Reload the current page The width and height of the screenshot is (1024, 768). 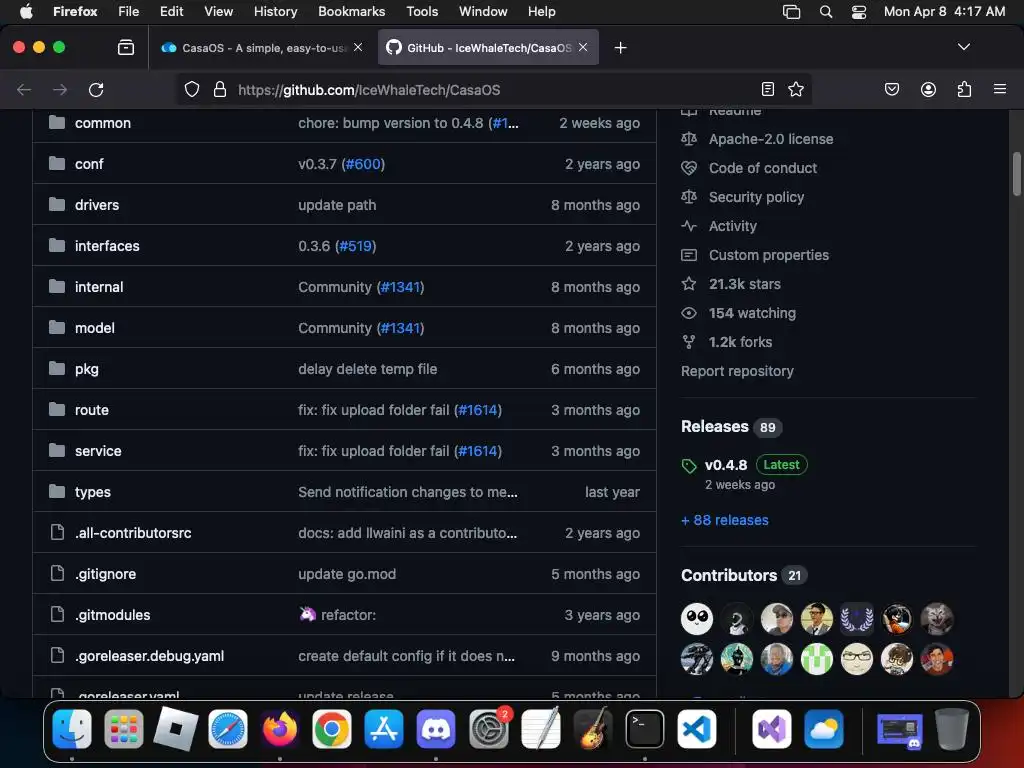point(96,89)
